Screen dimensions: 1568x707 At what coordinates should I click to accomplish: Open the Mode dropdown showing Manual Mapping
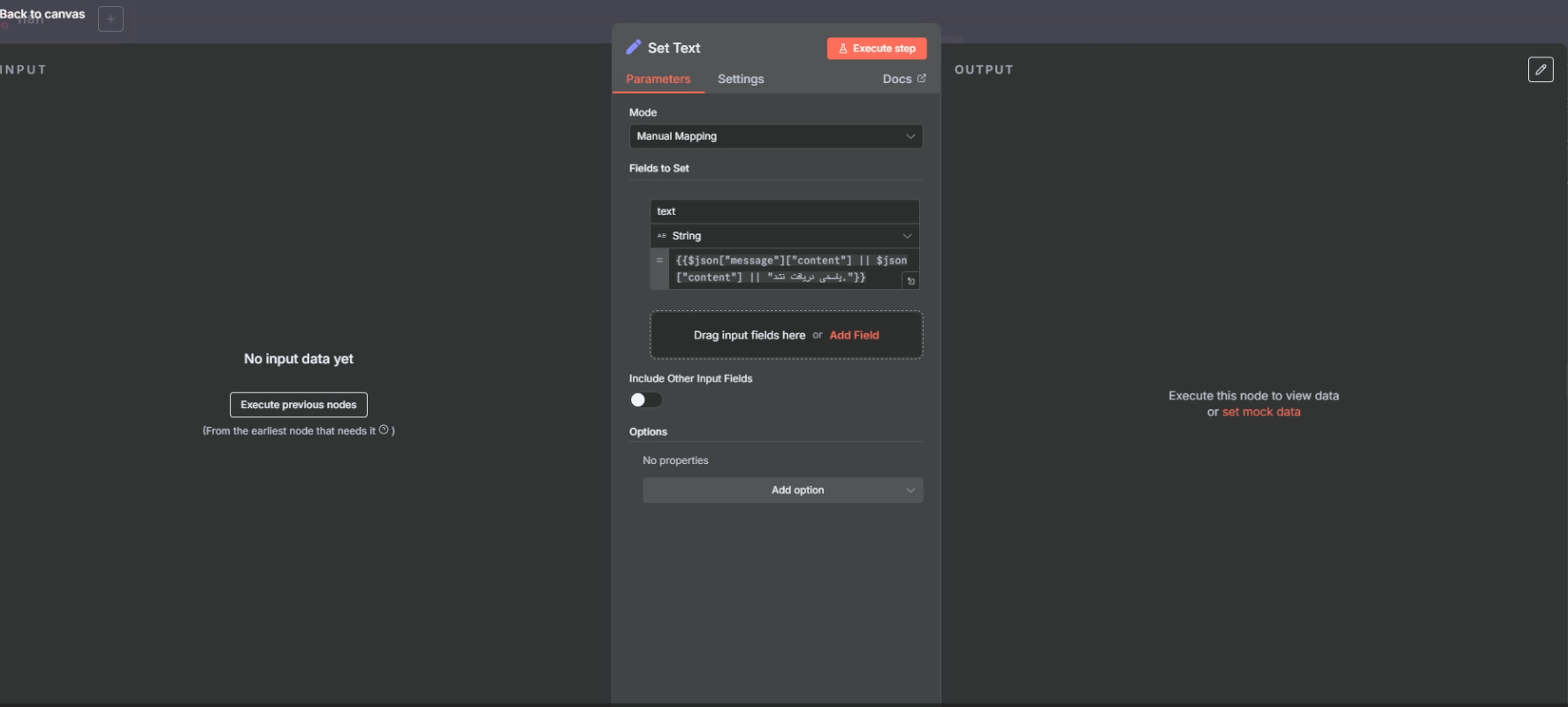[x=775, y=136]
